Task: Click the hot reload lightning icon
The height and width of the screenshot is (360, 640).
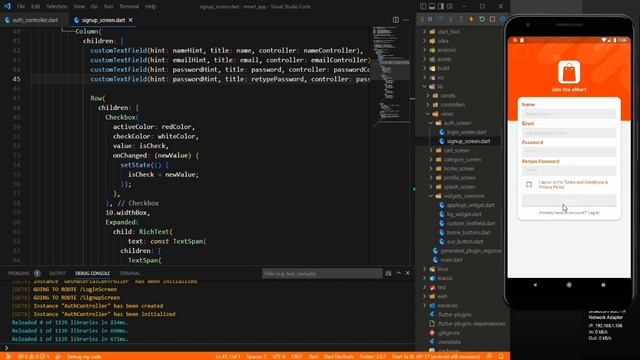Action: coord(471,19)
